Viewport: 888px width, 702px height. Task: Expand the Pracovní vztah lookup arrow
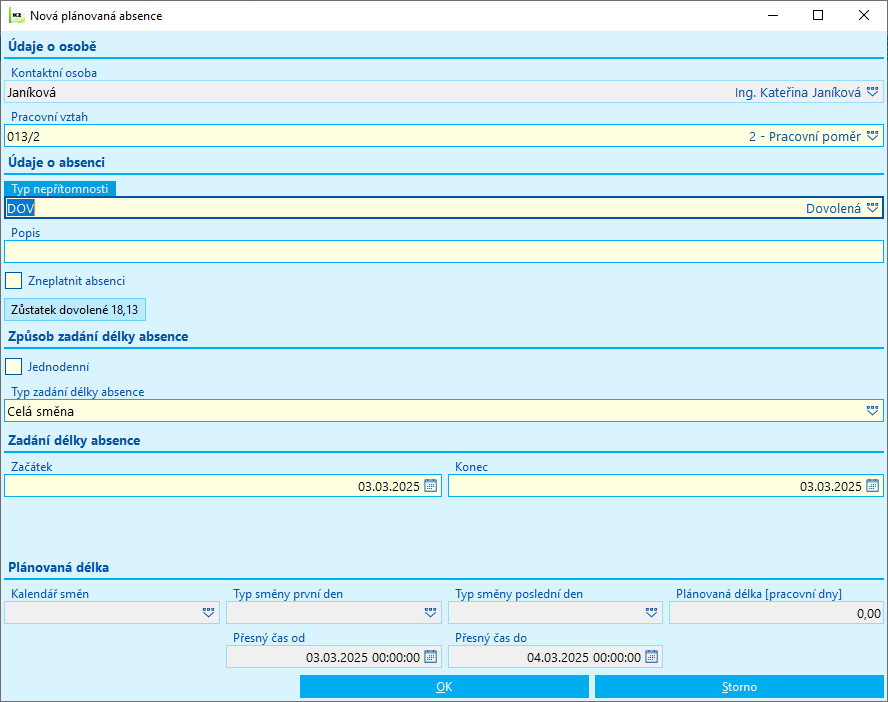(x=872, y=136)
